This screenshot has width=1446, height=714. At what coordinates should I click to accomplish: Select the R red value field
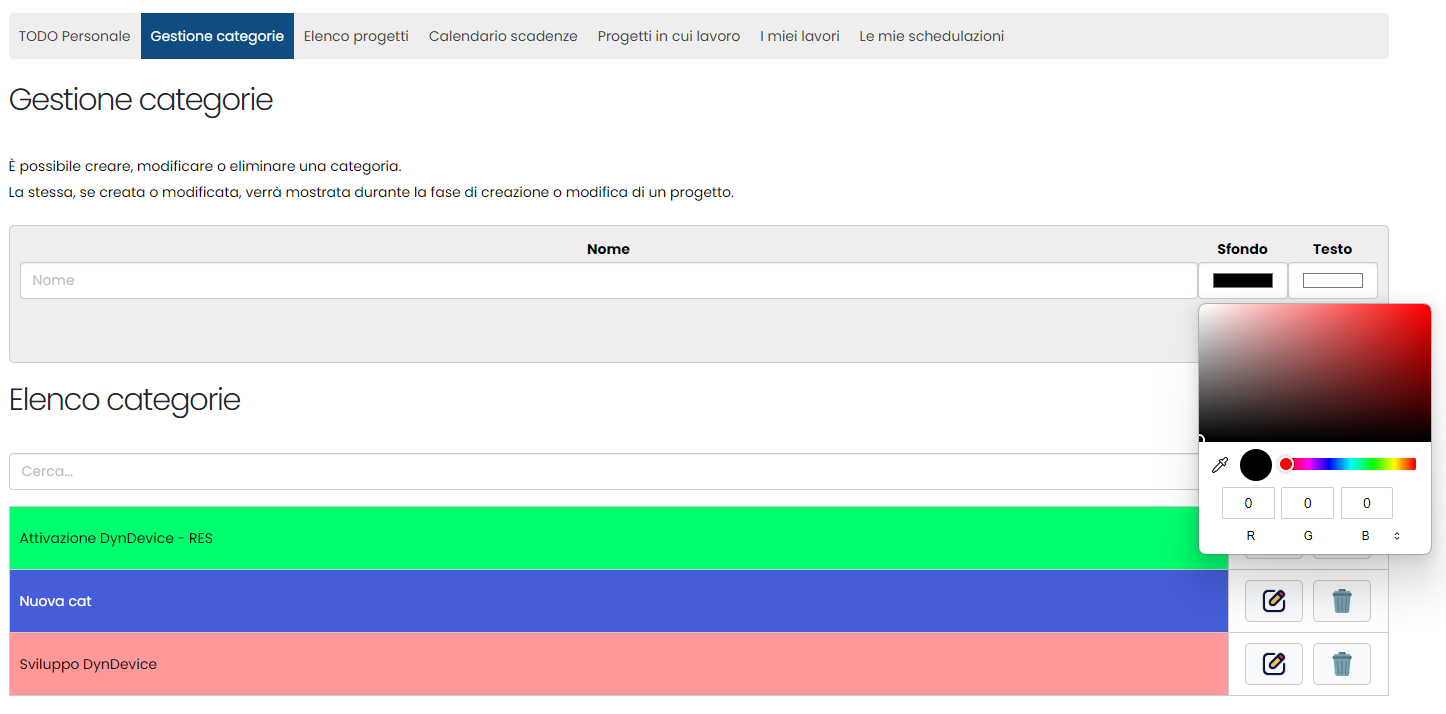(1248, 504)
